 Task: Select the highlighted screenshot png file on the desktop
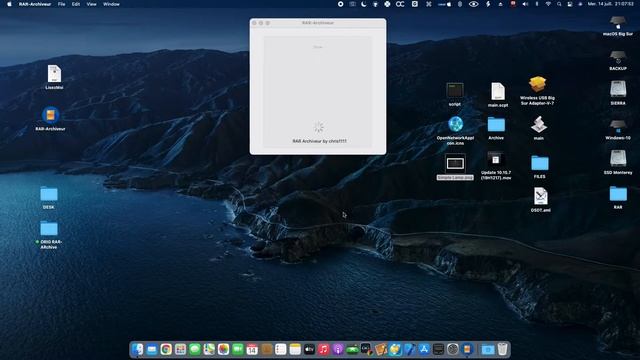pos(455,164)
